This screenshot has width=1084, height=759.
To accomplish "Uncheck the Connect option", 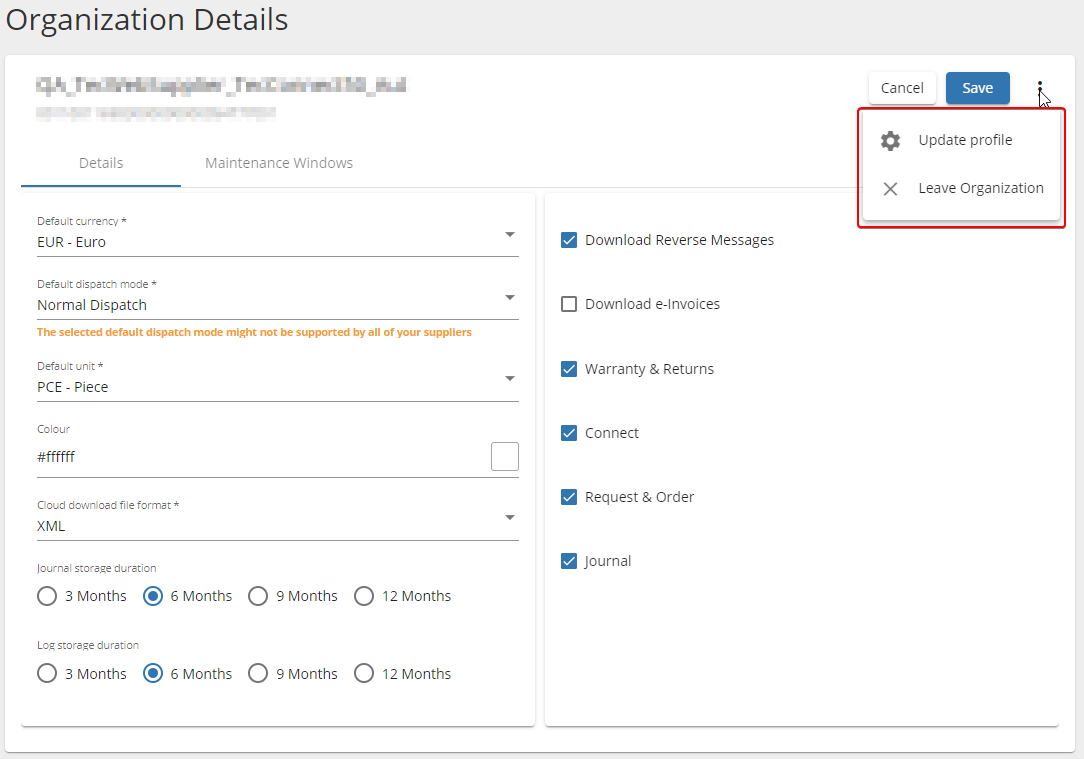I will point(569,432).
